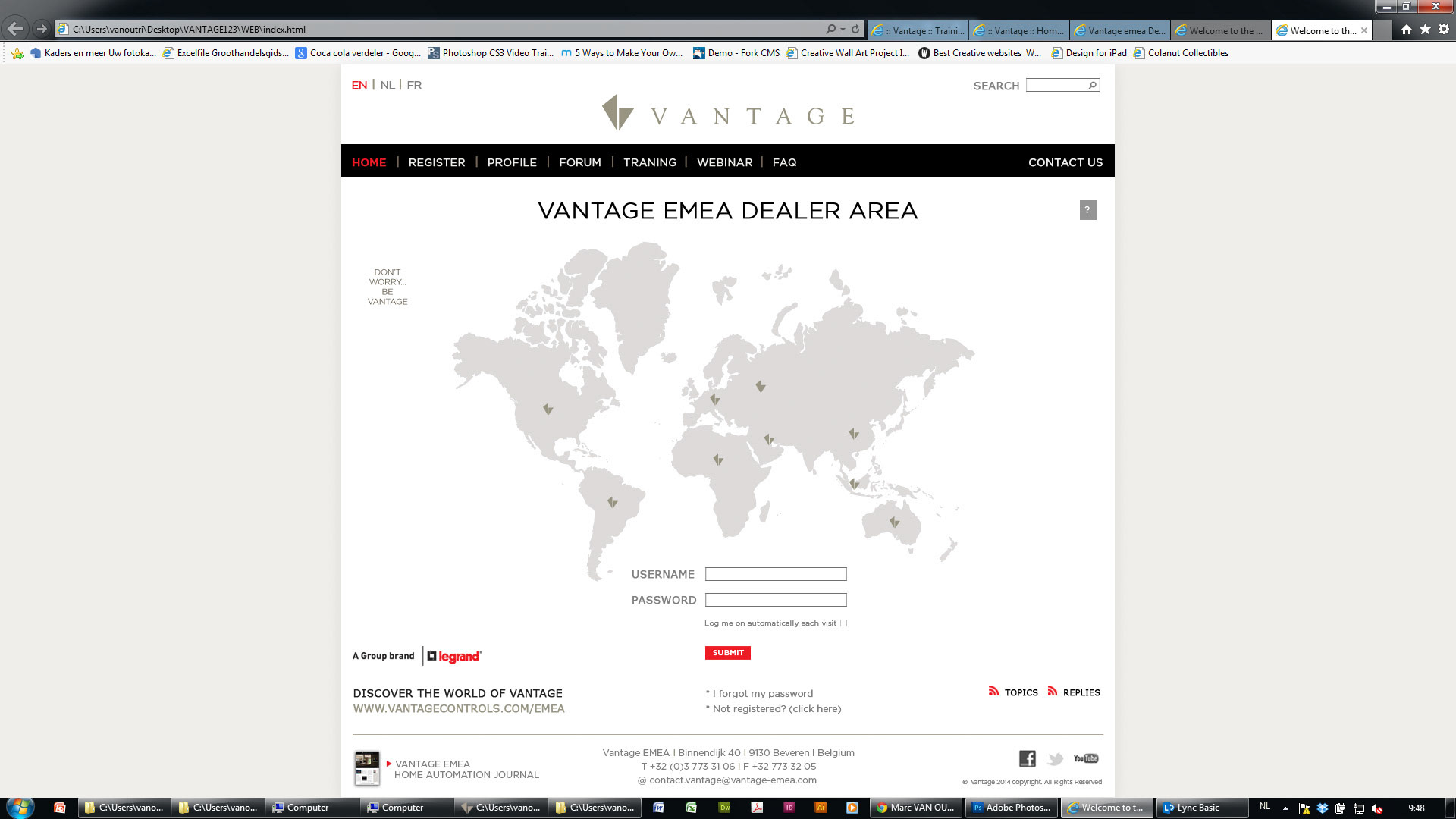Show hidden system tray icons arrow

pos(1285,808)
